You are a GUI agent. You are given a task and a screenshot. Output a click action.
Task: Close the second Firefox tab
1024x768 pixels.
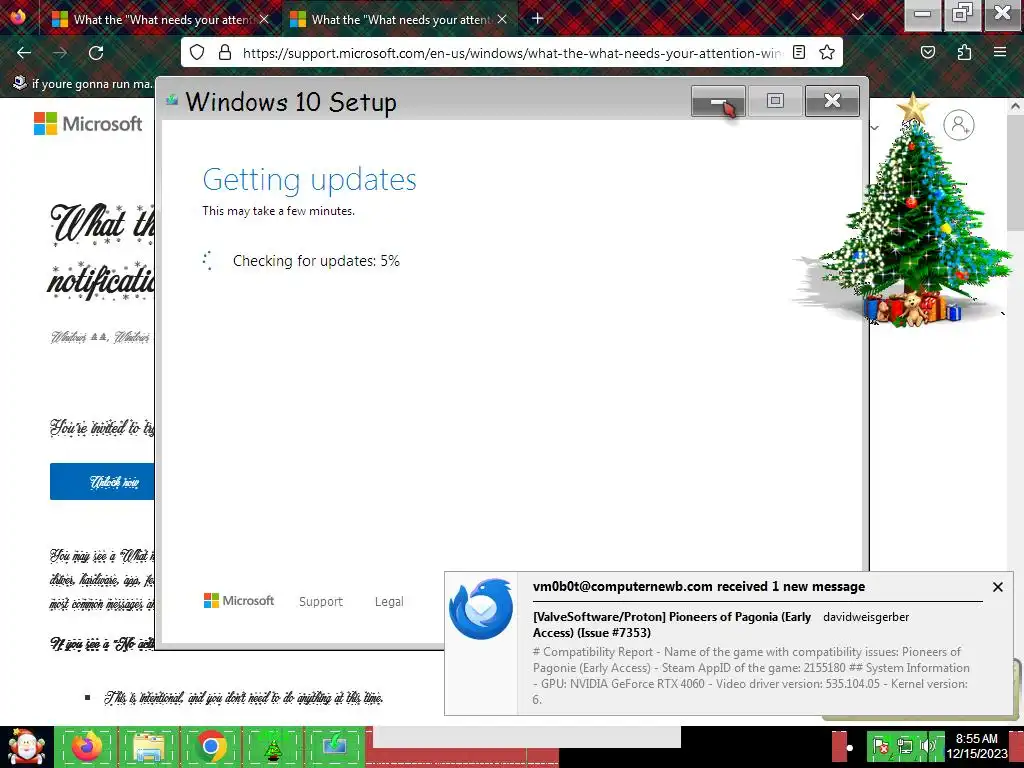[x=502, y=20]
